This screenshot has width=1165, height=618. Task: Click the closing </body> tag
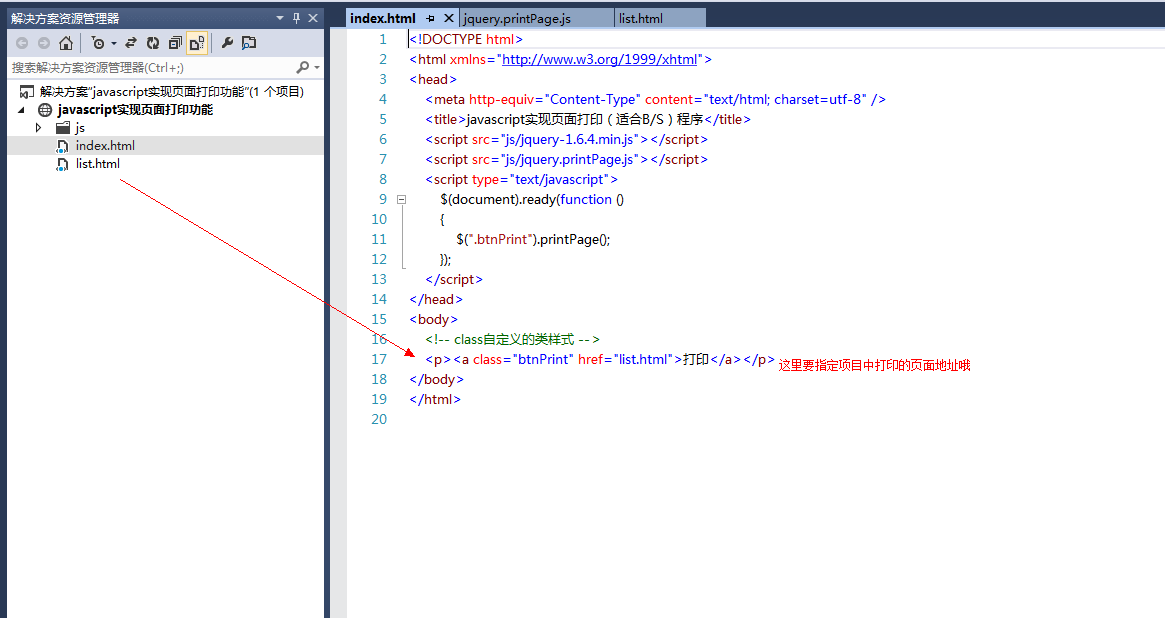(436, 380)
